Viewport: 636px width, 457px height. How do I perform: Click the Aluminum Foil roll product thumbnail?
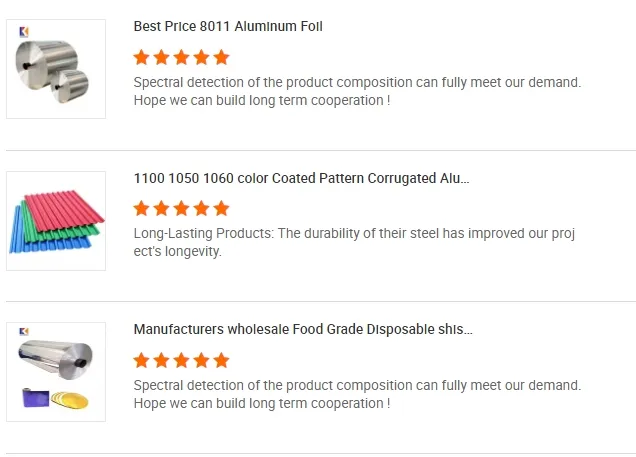click(56, 70)
